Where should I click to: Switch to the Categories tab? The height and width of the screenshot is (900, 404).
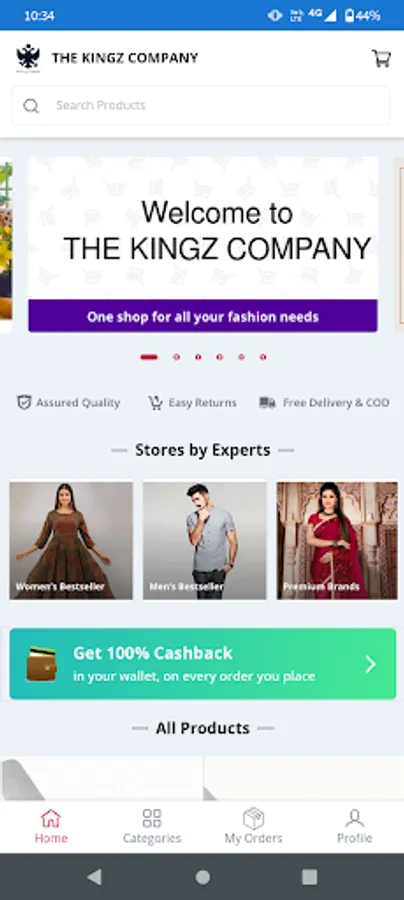pos(152,827)
